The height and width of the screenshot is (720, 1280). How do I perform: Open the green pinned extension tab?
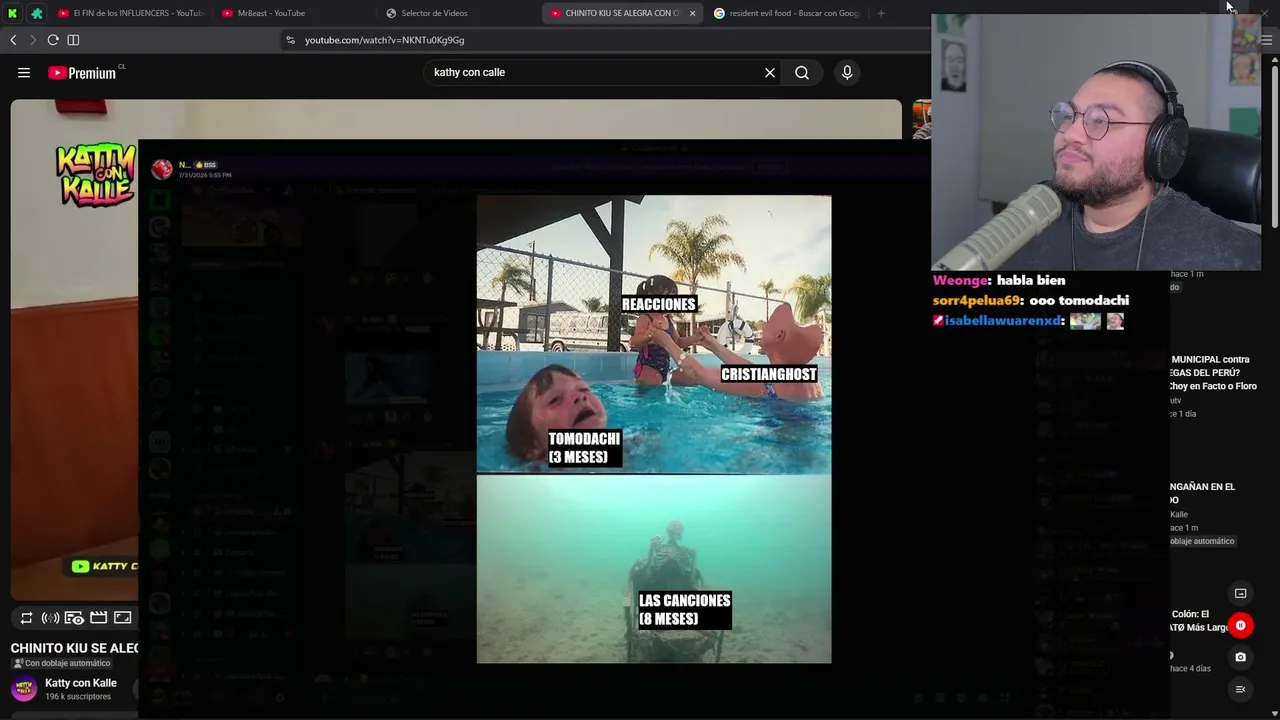(37, 13)
